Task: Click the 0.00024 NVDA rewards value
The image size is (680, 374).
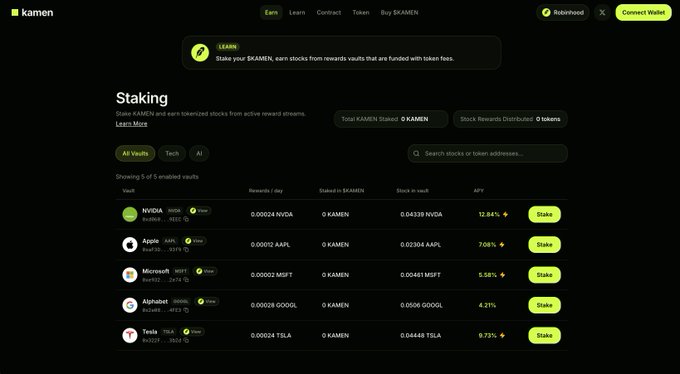Action: (272, 214)
